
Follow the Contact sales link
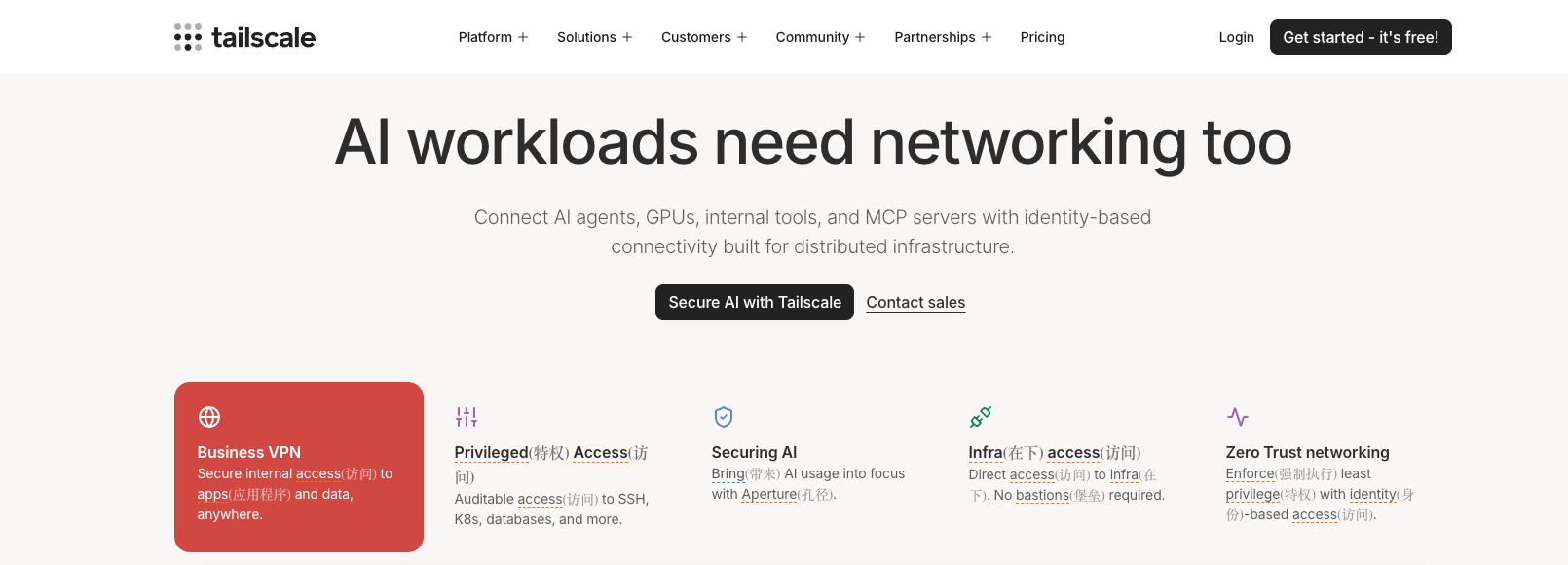click(x=915, y=302)
